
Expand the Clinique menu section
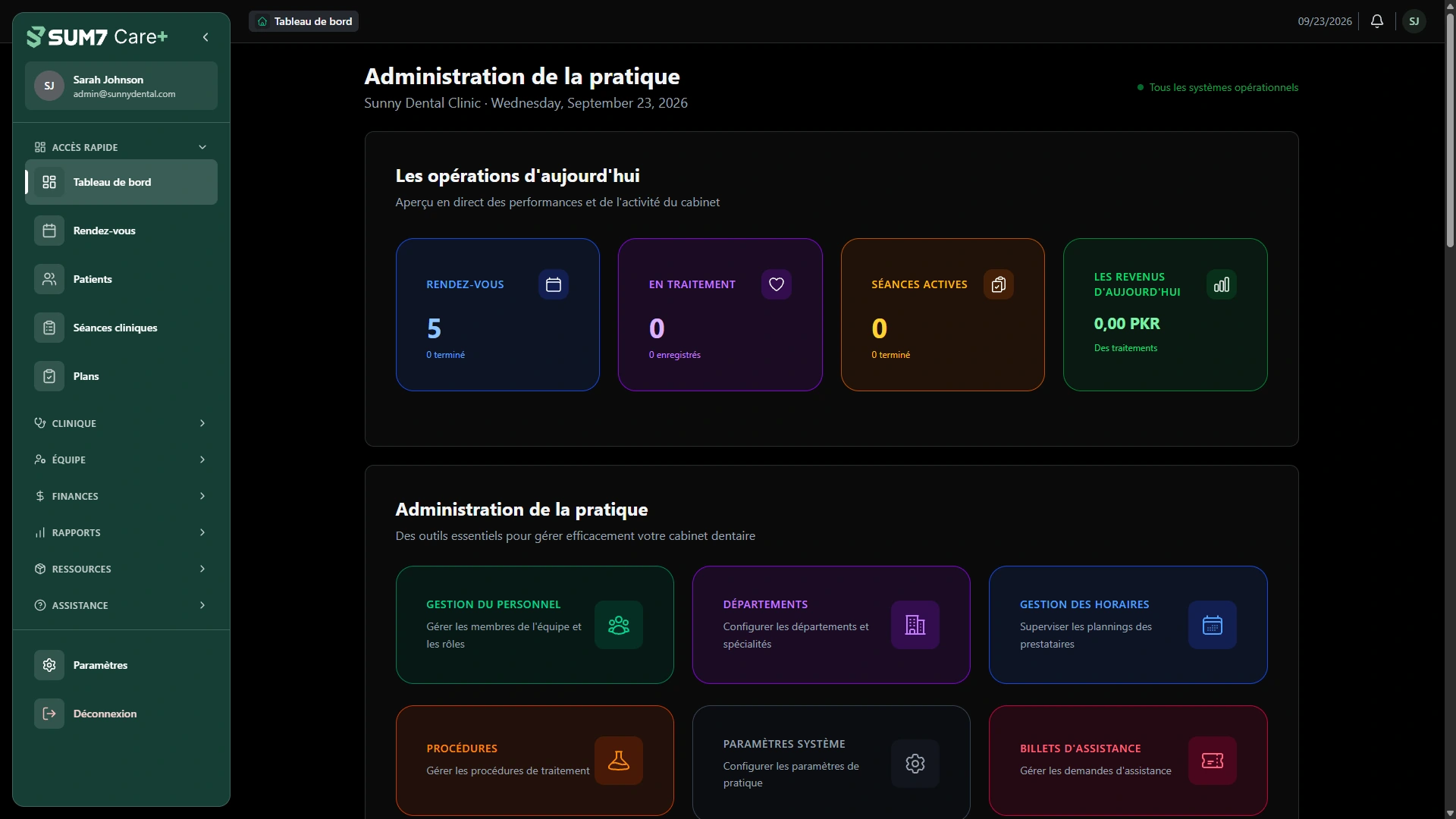click(x=121, y=423)
